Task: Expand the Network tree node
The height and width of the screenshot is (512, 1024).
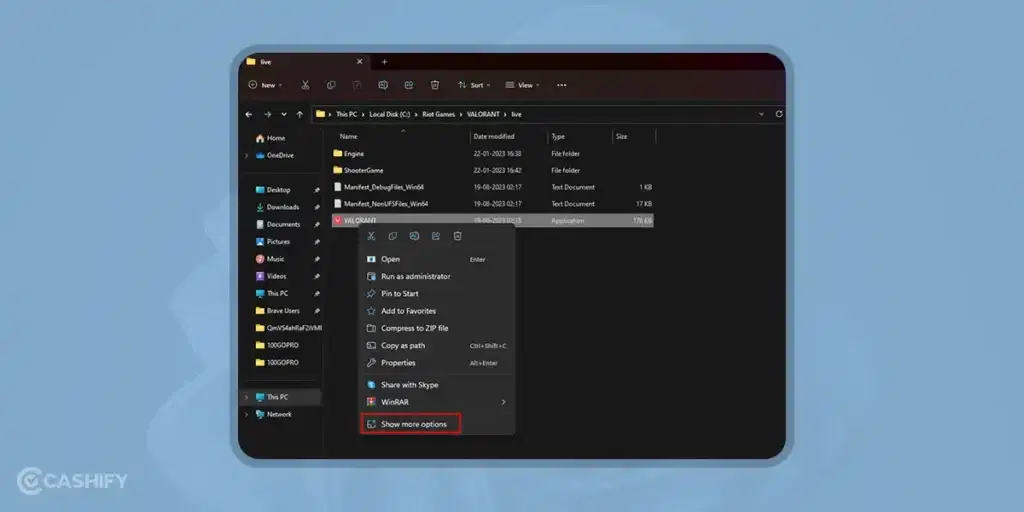Action: tap(246, 415)
